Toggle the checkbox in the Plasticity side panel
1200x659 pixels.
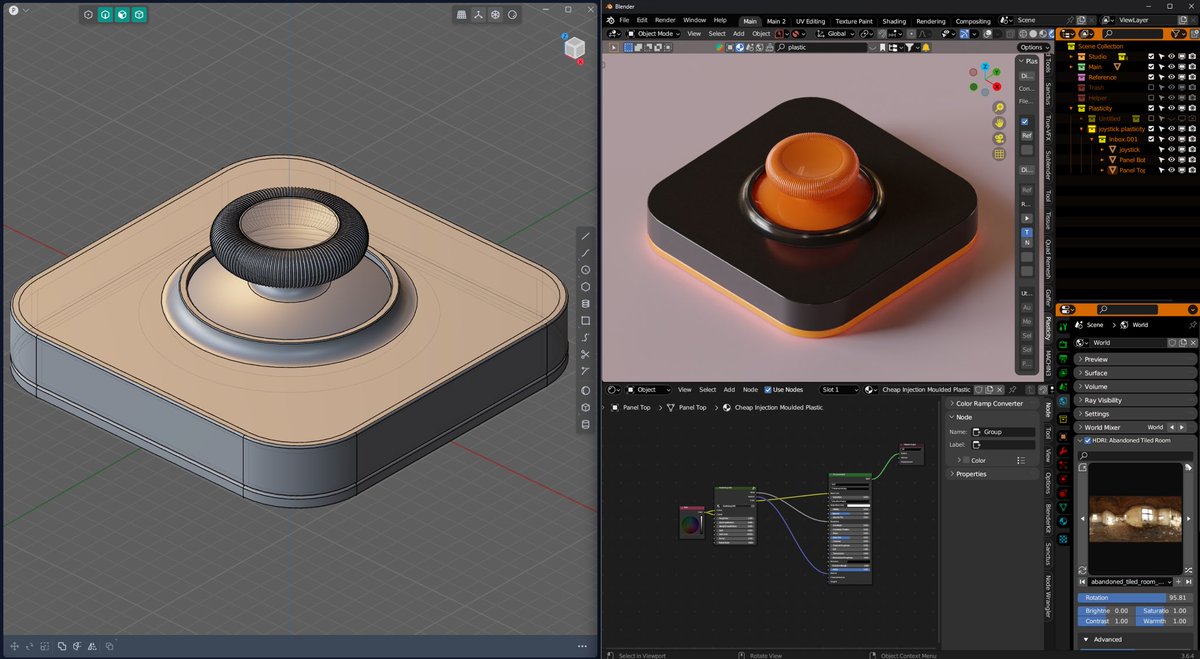click(x=1025, y=121)
